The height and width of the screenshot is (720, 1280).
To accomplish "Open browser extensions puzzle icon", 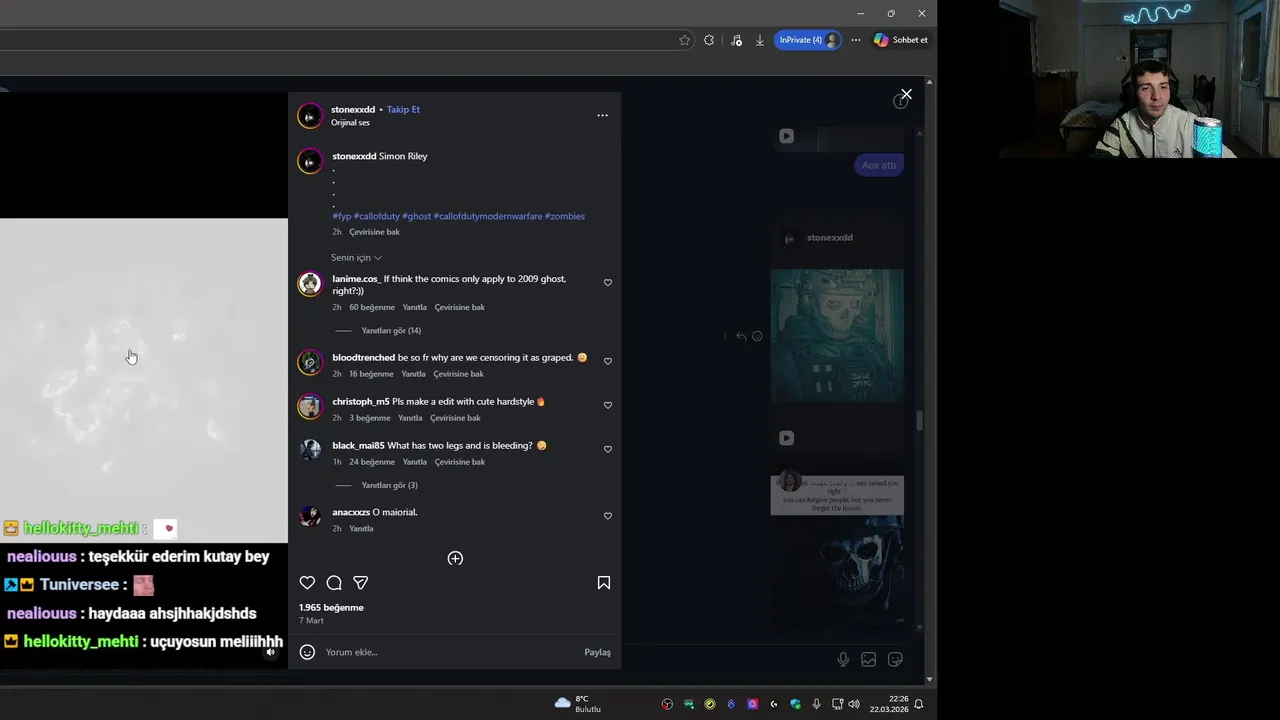I will coord(709,40).
